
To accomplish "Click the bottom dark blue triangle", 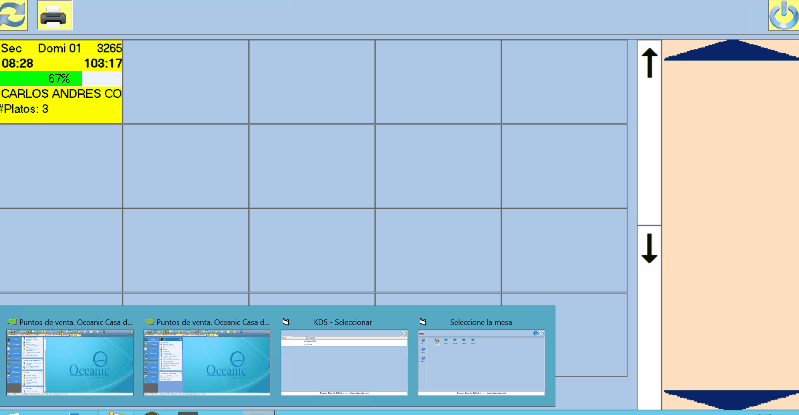I will coord(730,397).
